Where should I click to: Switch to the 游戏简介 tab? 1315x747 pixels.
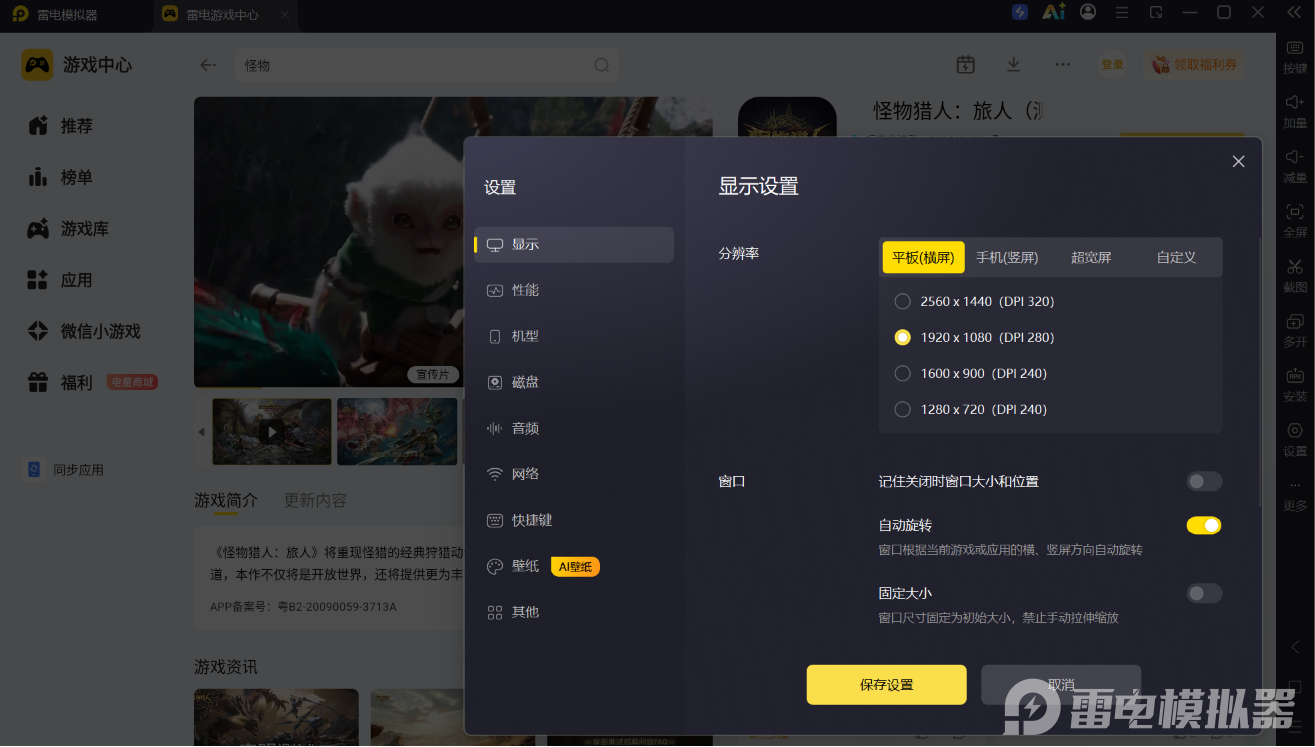[225, 500]
